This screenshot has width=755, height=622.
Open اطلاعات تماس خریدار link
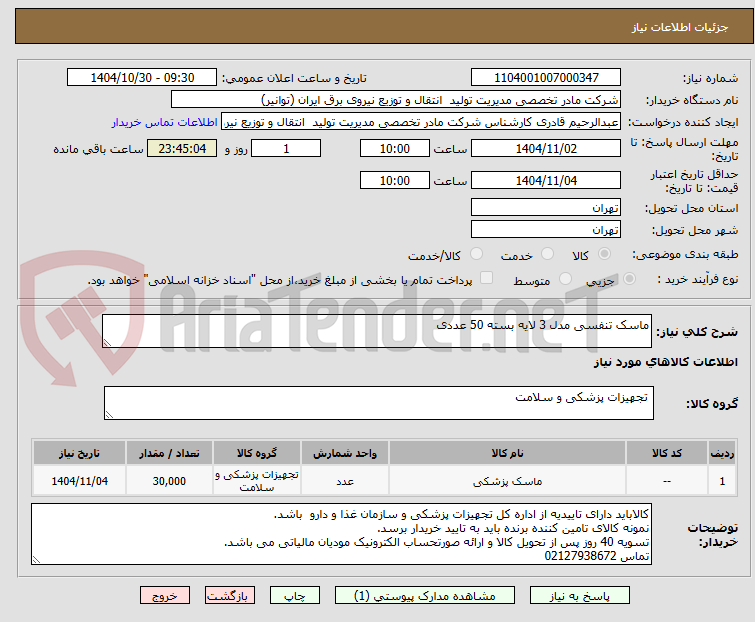[165, 123]
